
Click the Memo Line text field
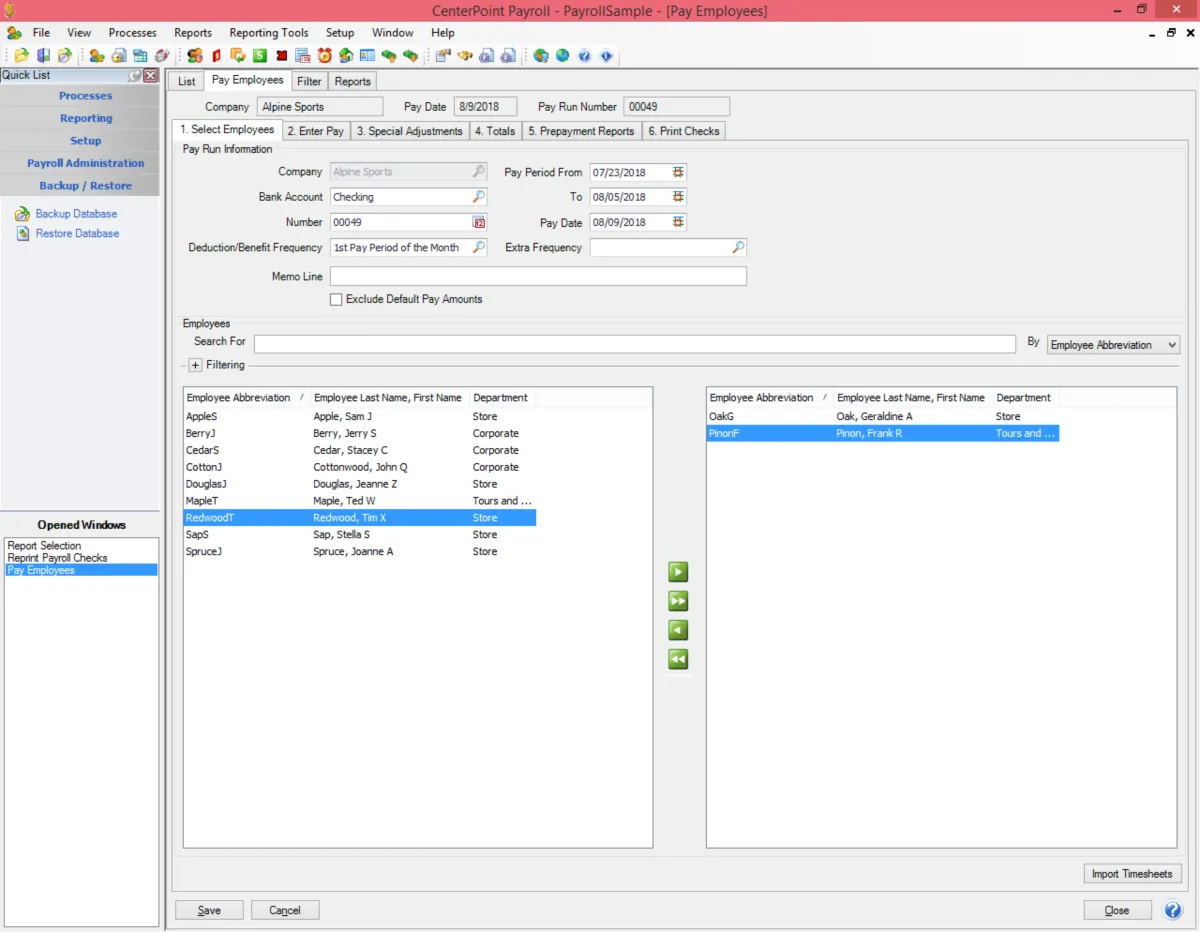538,276
